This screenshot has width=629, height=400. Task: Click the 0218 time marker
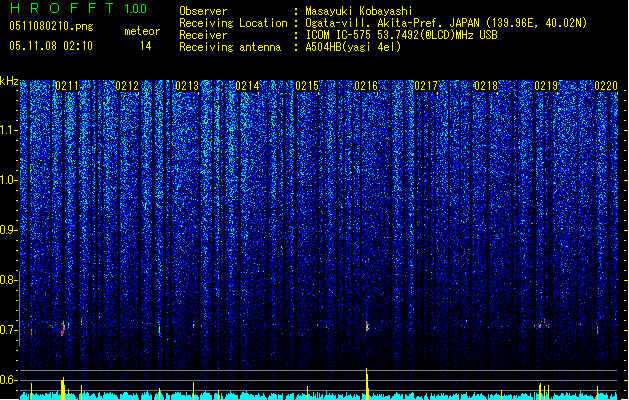pos(486,86)
